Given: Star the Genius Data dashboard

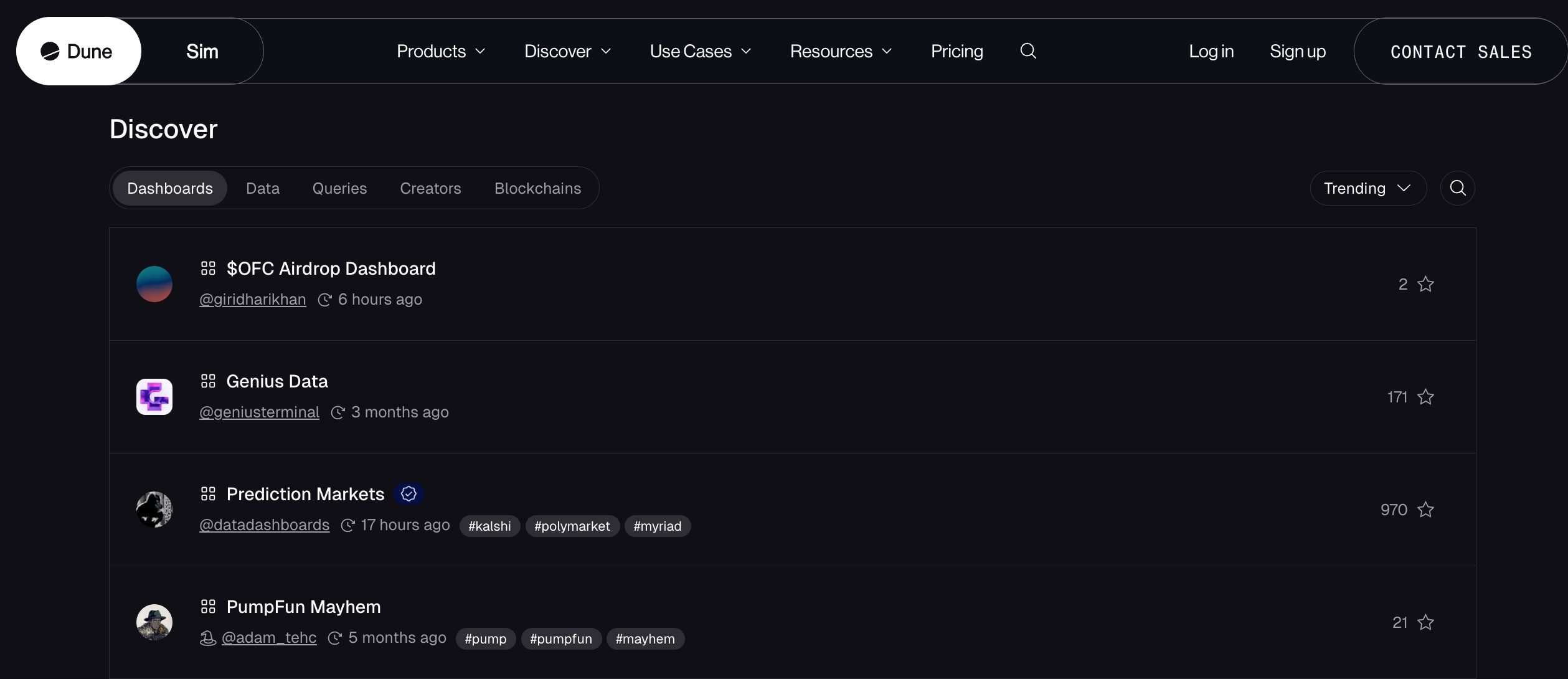Looking at the screenshot, I should (1425, 397).
